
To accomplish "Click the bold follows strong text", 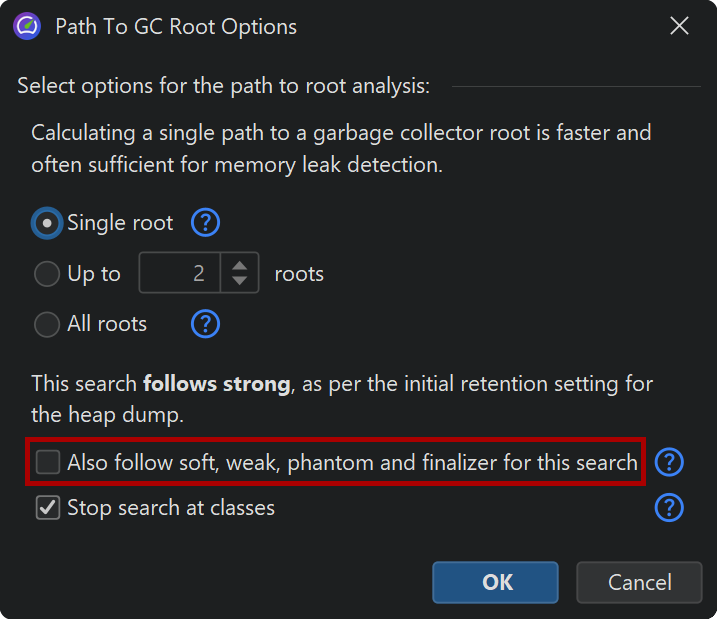I will (216, 383).
